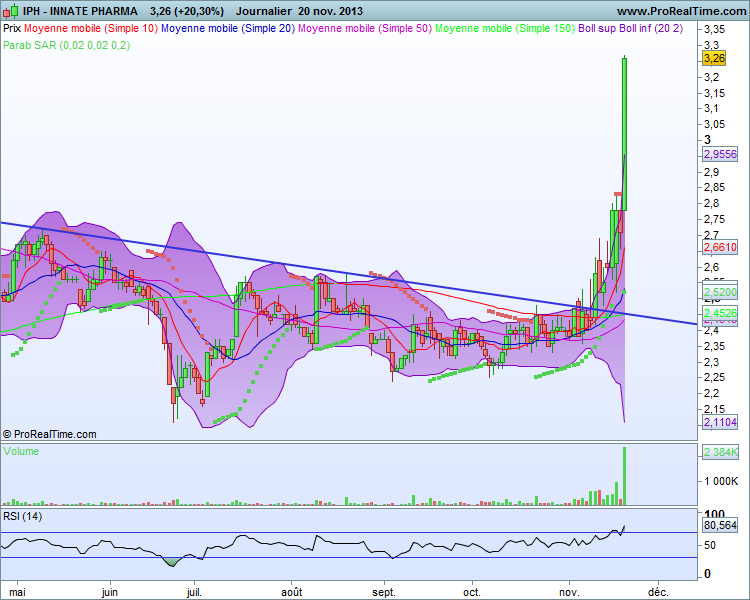Click the 2,3 price axis label

(711, 362)
